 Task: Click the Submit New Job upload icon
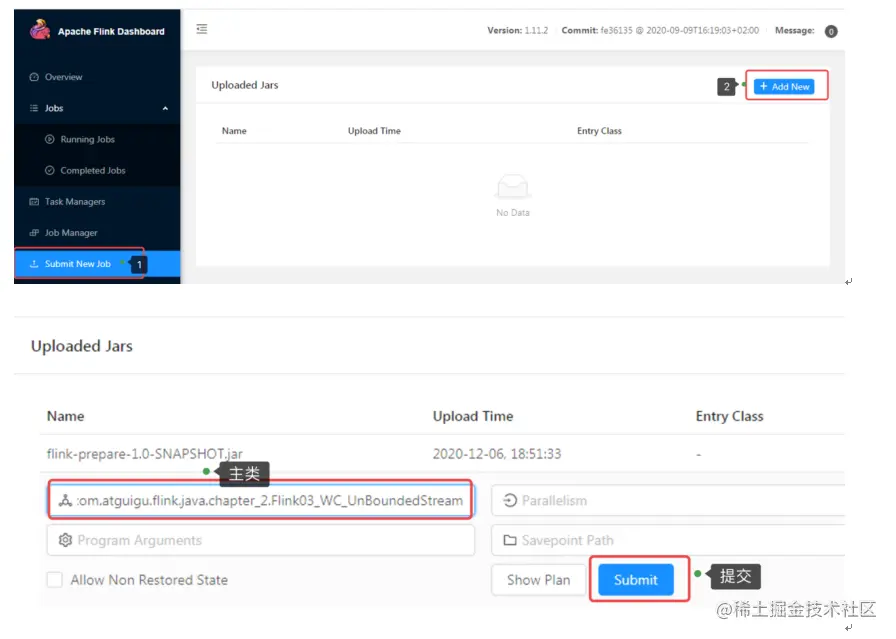34,263
